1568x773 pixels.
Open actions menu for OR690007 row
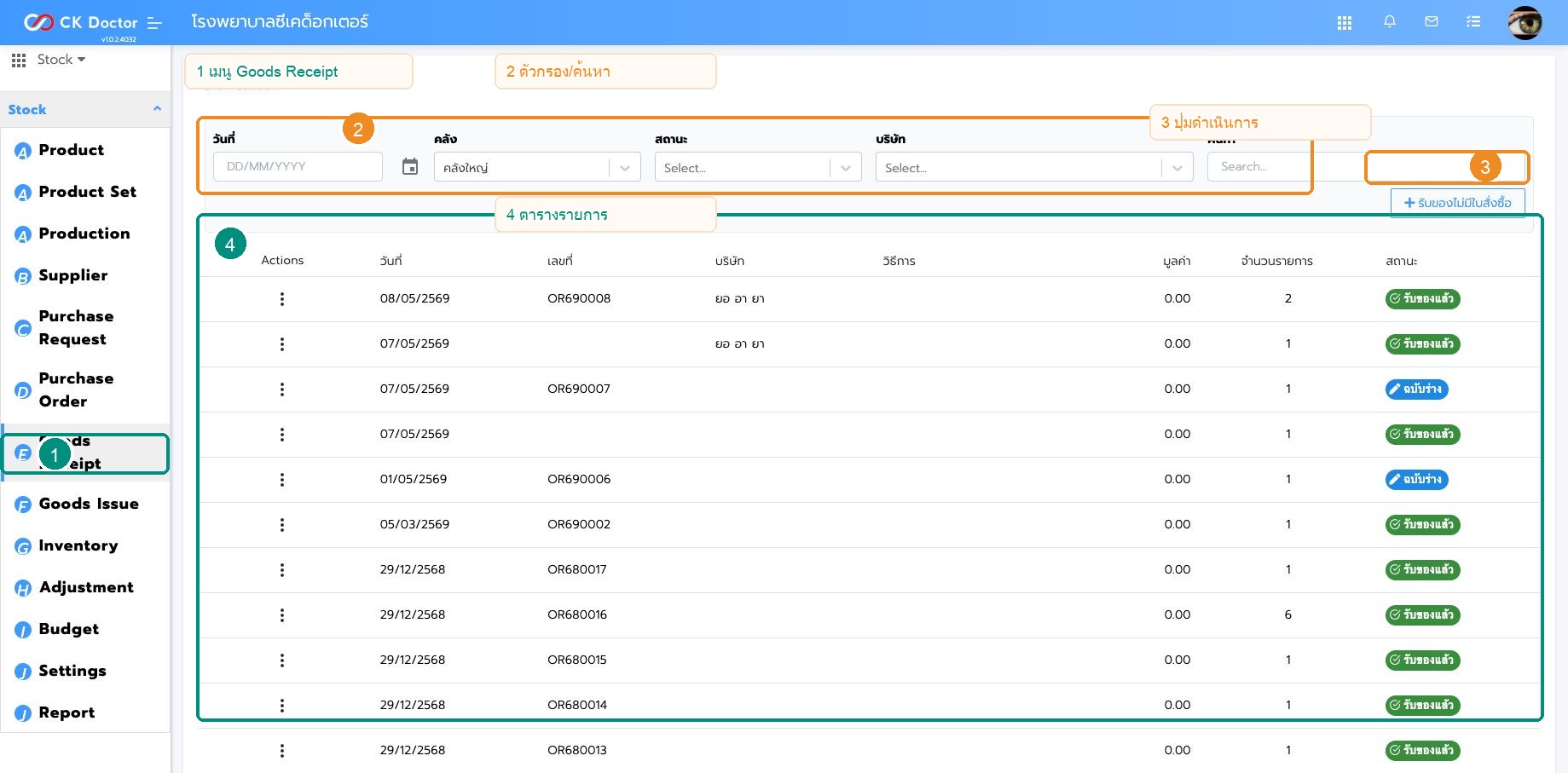282,389
